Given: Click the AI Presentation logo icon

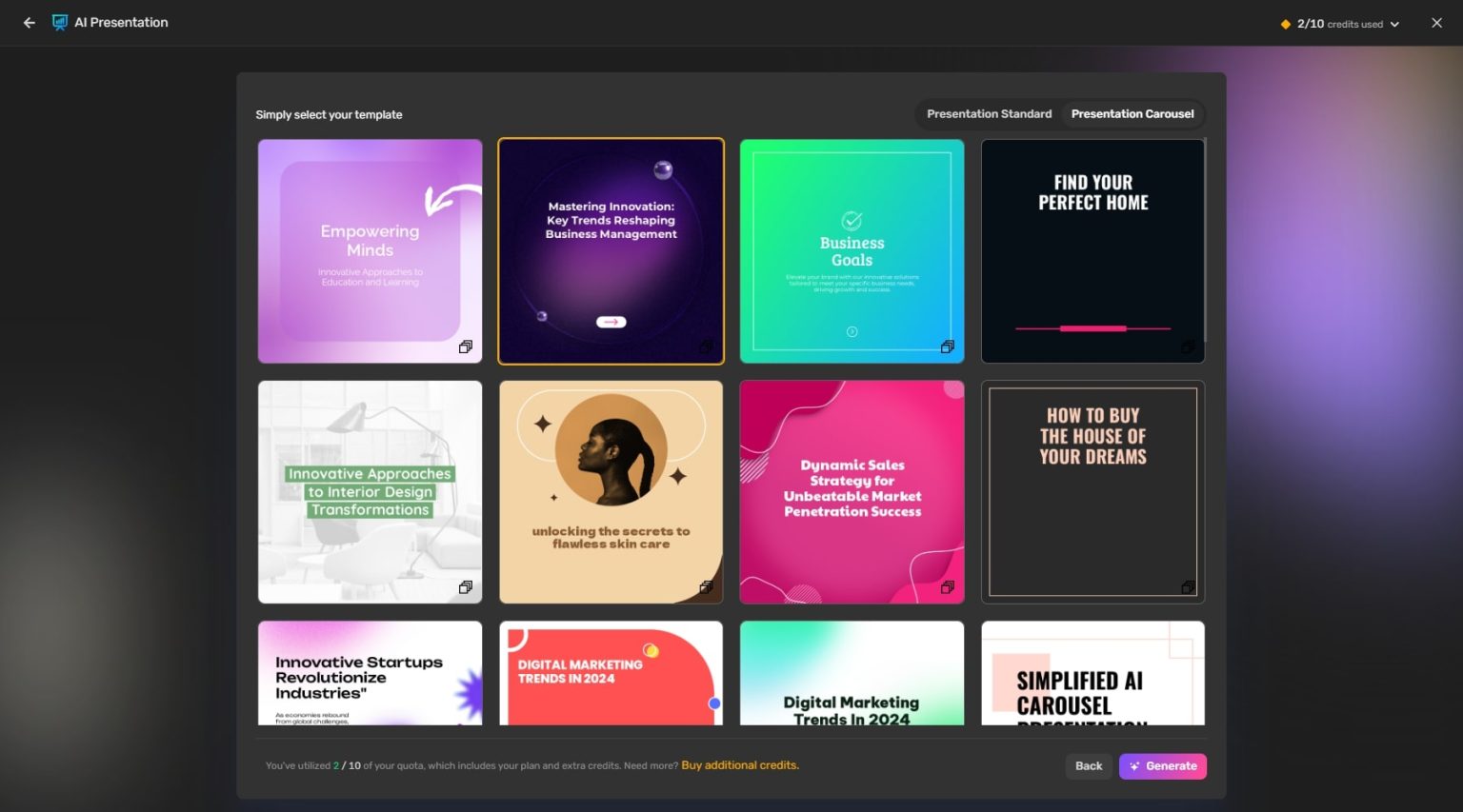Looking at the screenshot, I should tap(60, 22).
